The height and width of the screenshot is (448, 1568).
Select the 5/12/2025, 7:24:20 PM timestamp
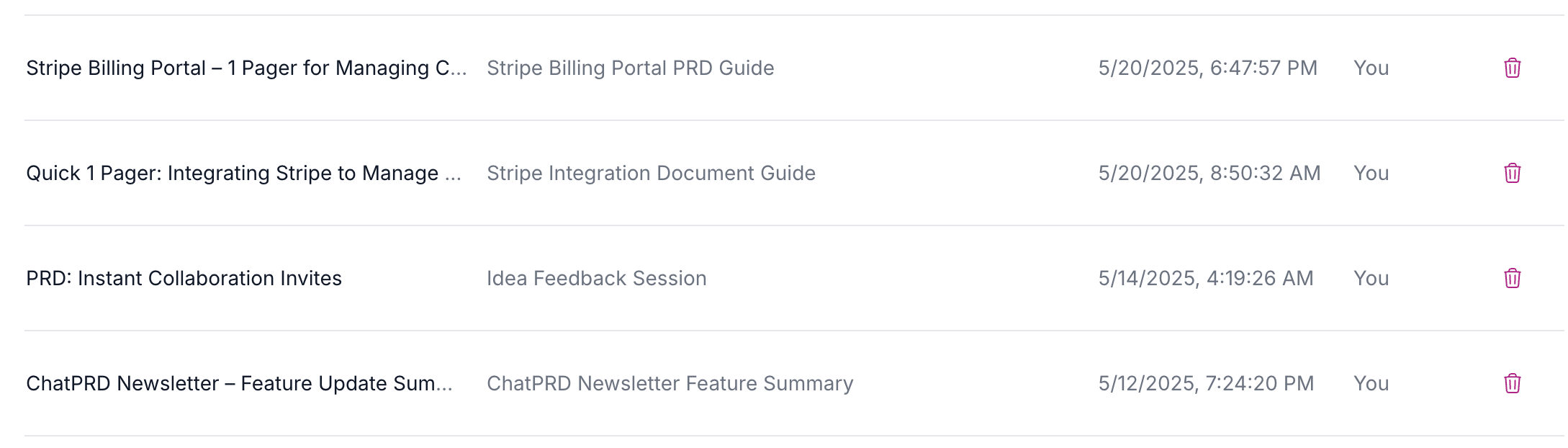(x=1206, y=383)
